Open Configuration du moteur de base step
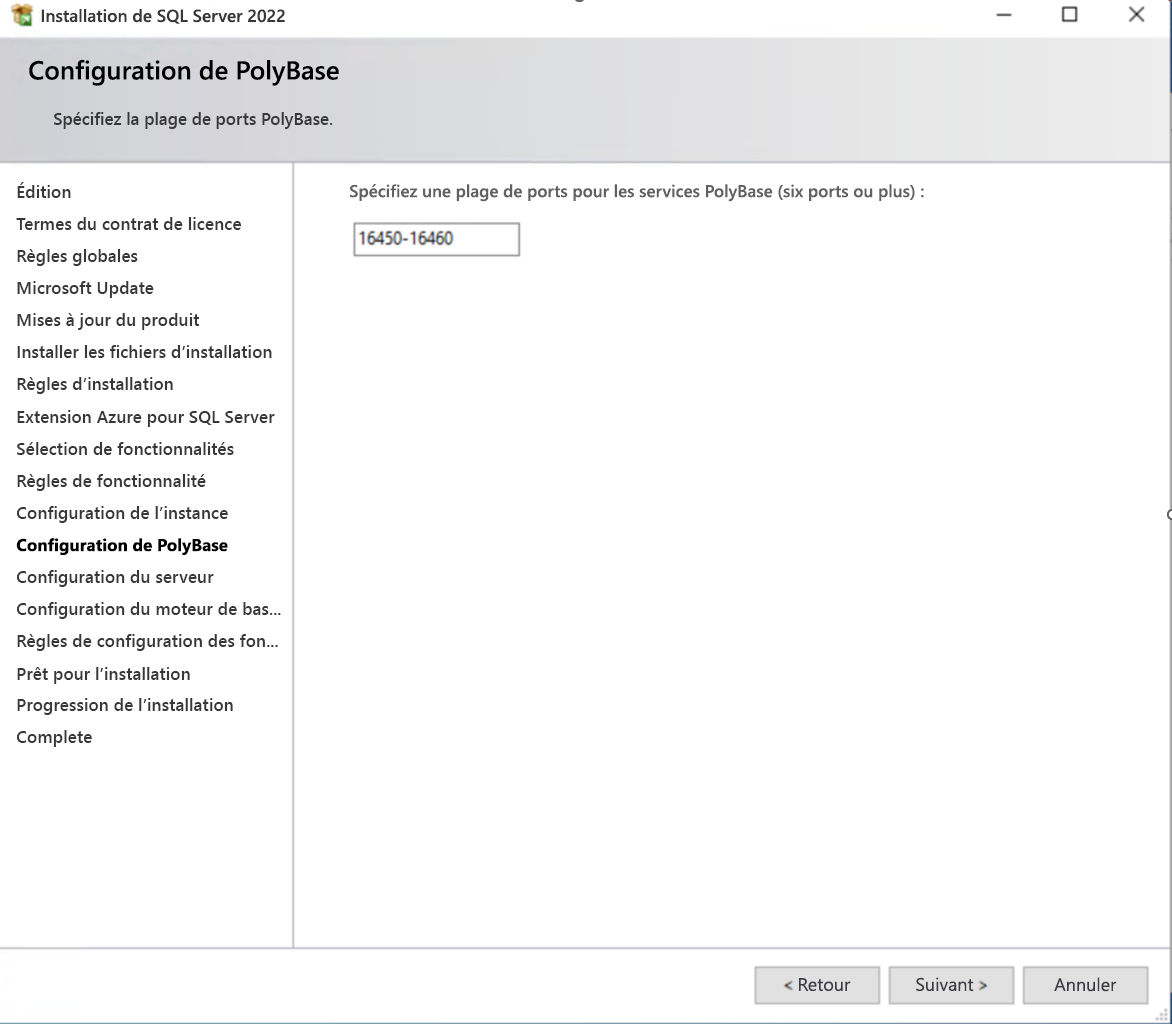Image resolution: width=1172 pixels, height=1024 pixels. (148, 609)
